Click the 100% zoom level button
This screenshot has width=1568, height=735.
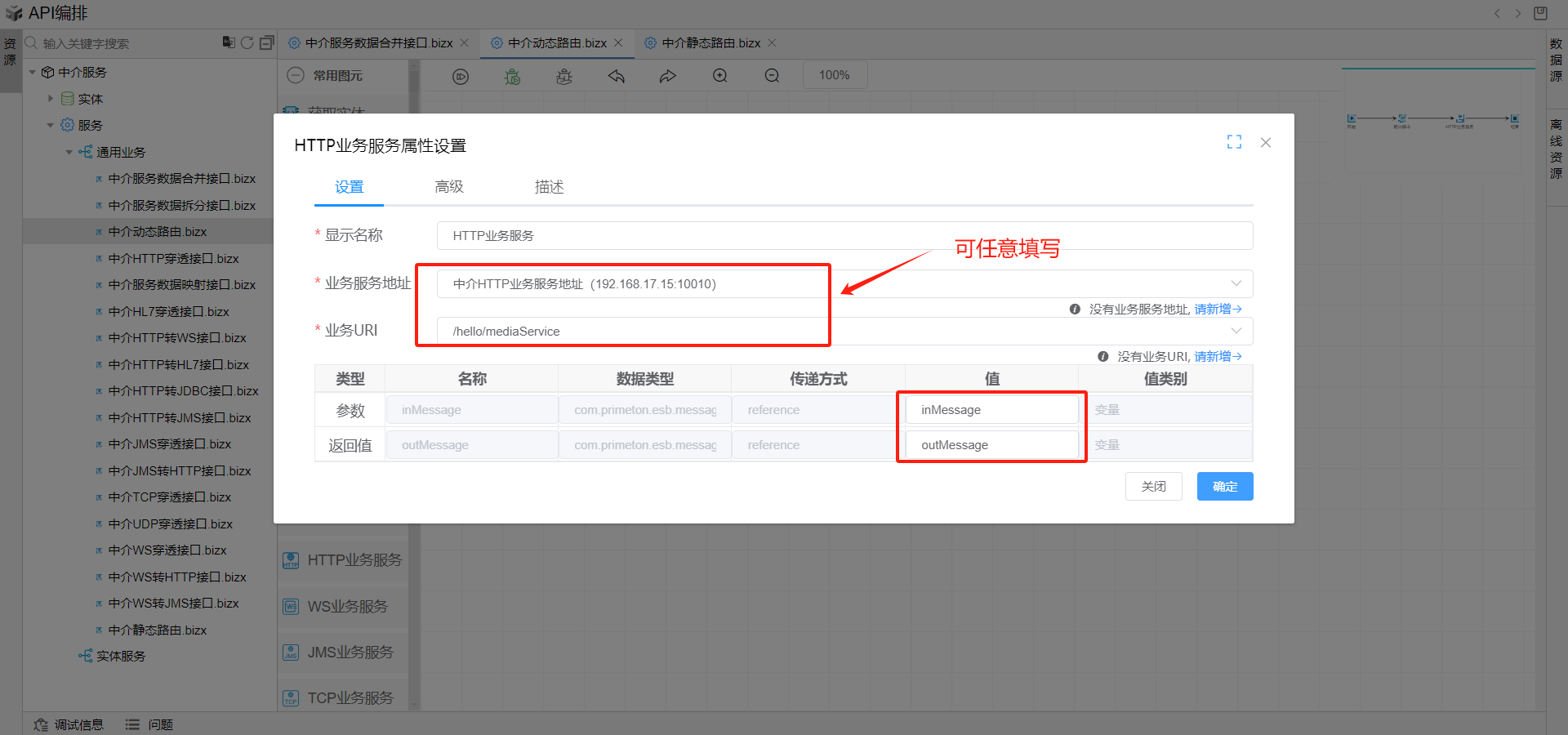835,75
